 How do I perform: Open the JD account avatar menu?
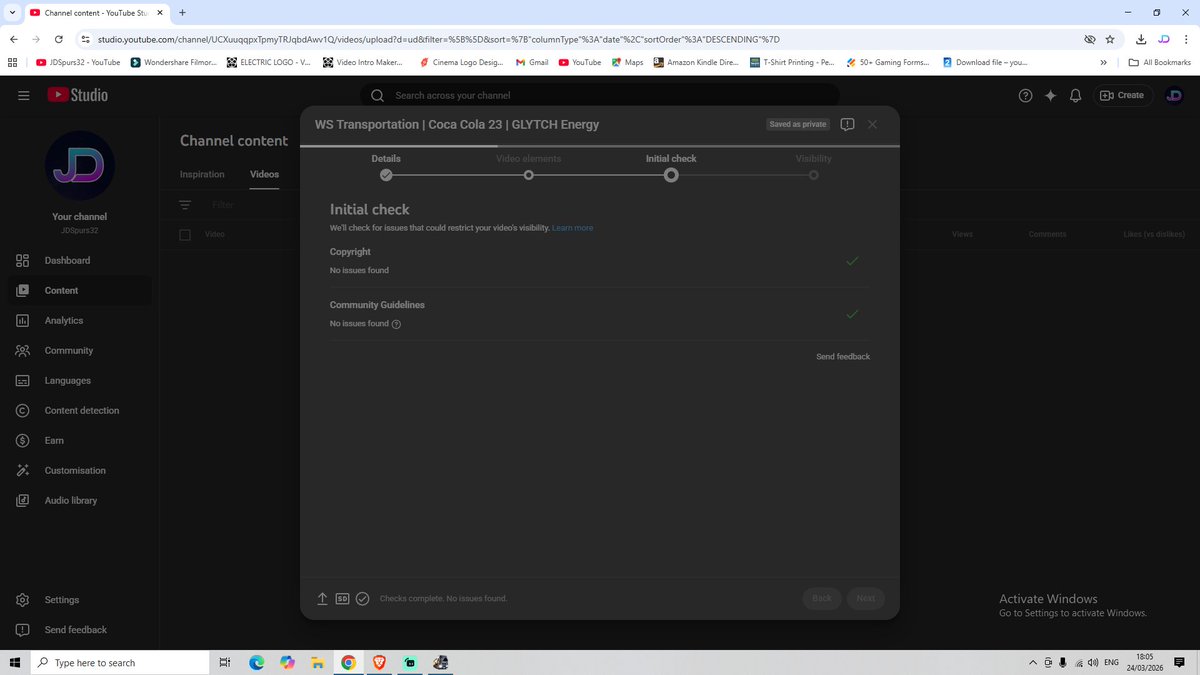1174,95
